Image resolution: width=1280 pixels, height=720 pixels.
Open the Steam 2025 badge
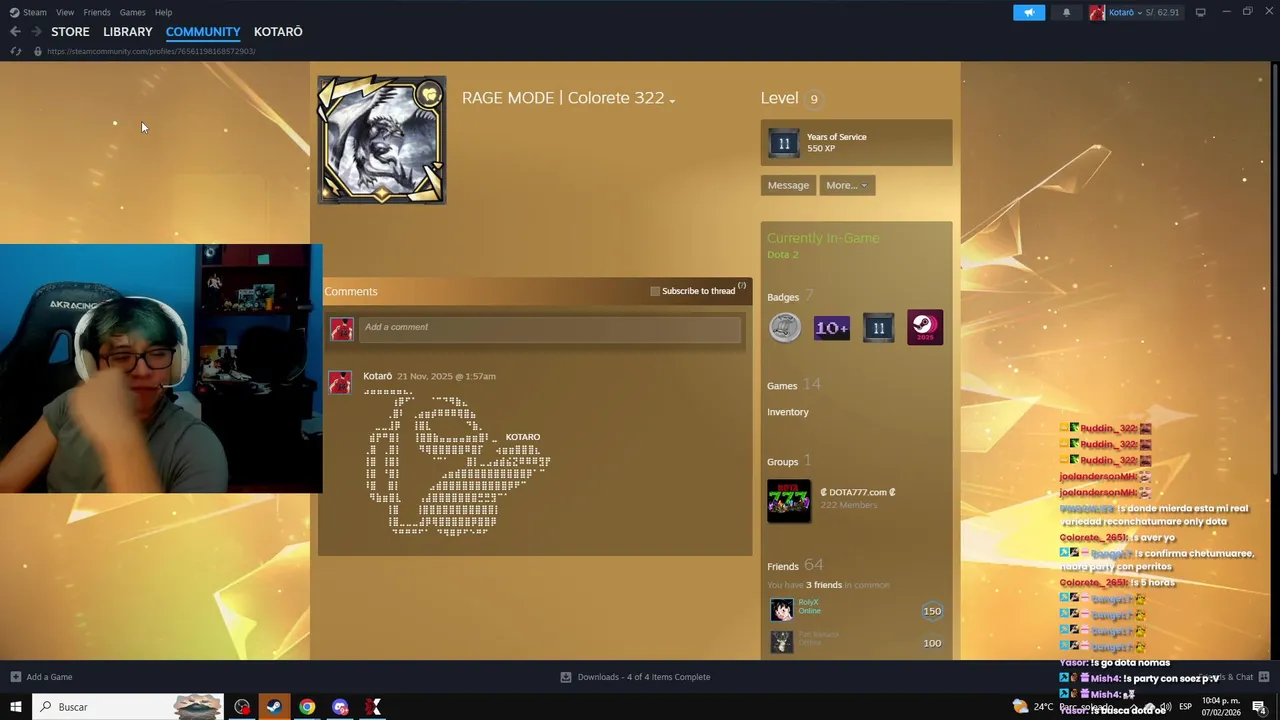point(925,327)
